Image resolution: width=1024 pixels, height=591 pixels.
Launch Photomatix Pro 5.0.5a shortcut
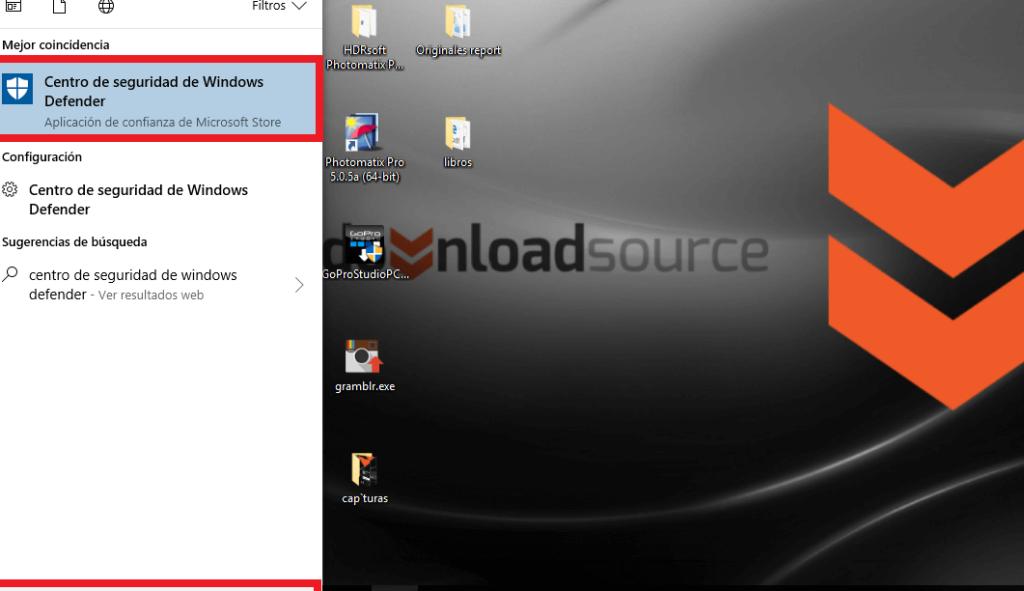[364, 148]
